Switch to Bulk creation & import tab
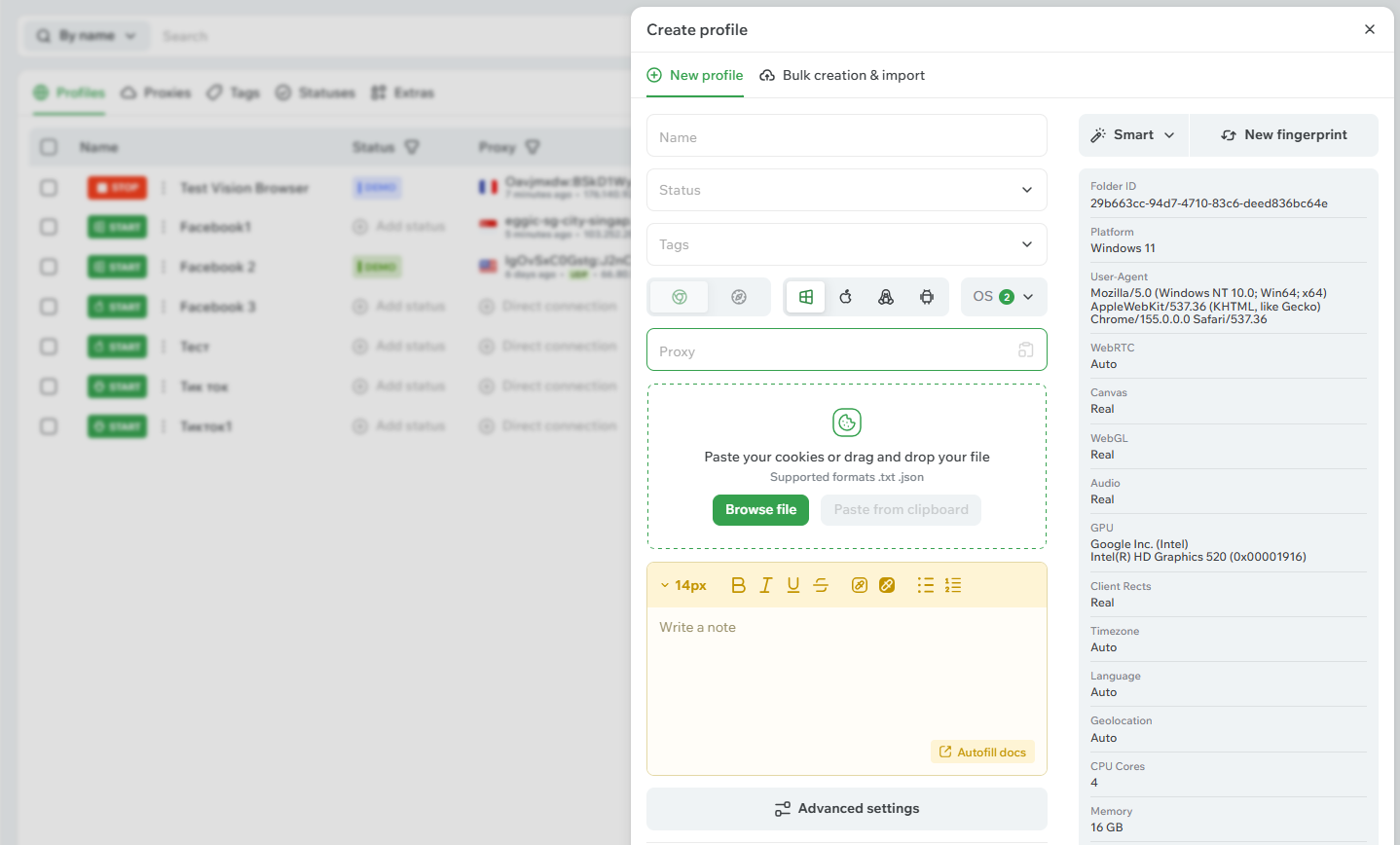Screen dimensions: 1400x845 coord(842,75)
